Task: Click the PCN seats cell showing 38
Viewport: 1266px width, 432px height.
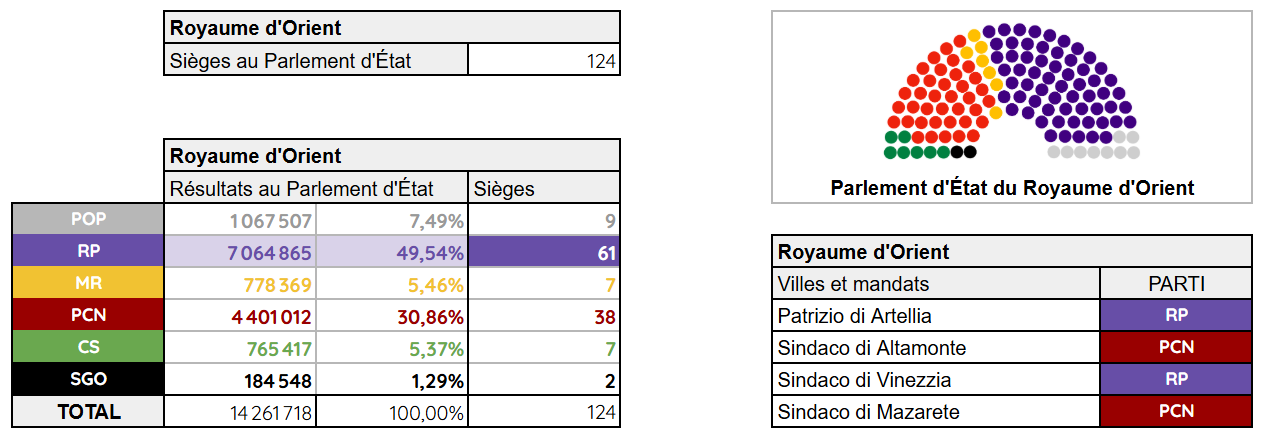Action: tap(543, 316)
